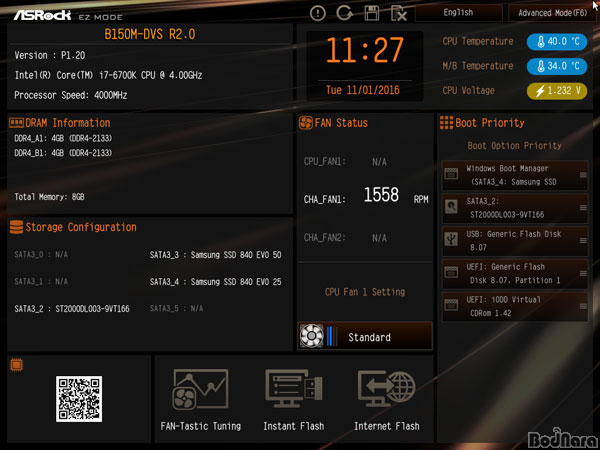600x450 pixels.
Task: Click the Boot Option Priority heading
Action: [x=514, y=146]
